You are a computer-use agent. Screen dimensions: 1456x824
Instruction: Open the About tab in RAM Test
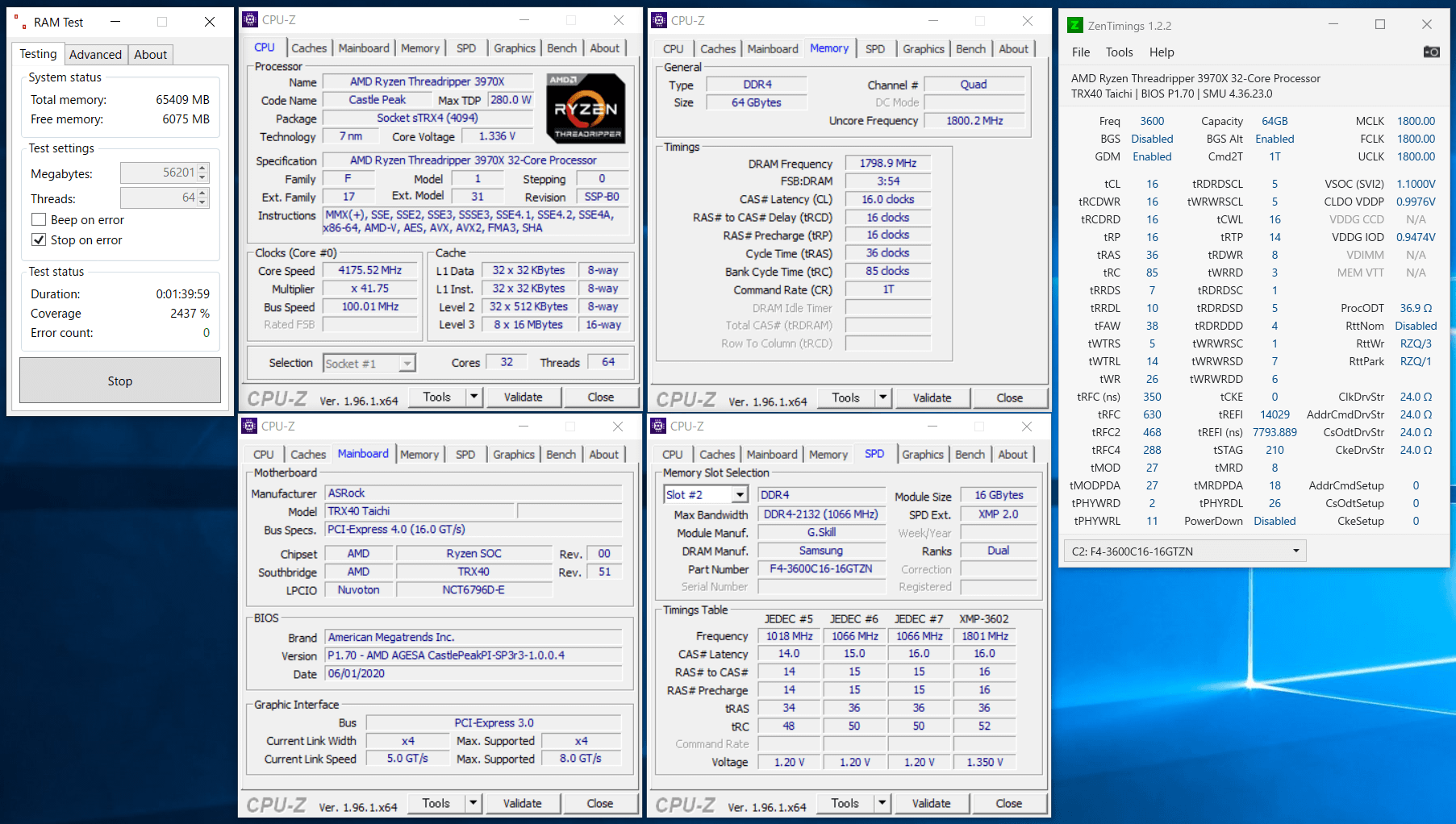tap(150, 54)
